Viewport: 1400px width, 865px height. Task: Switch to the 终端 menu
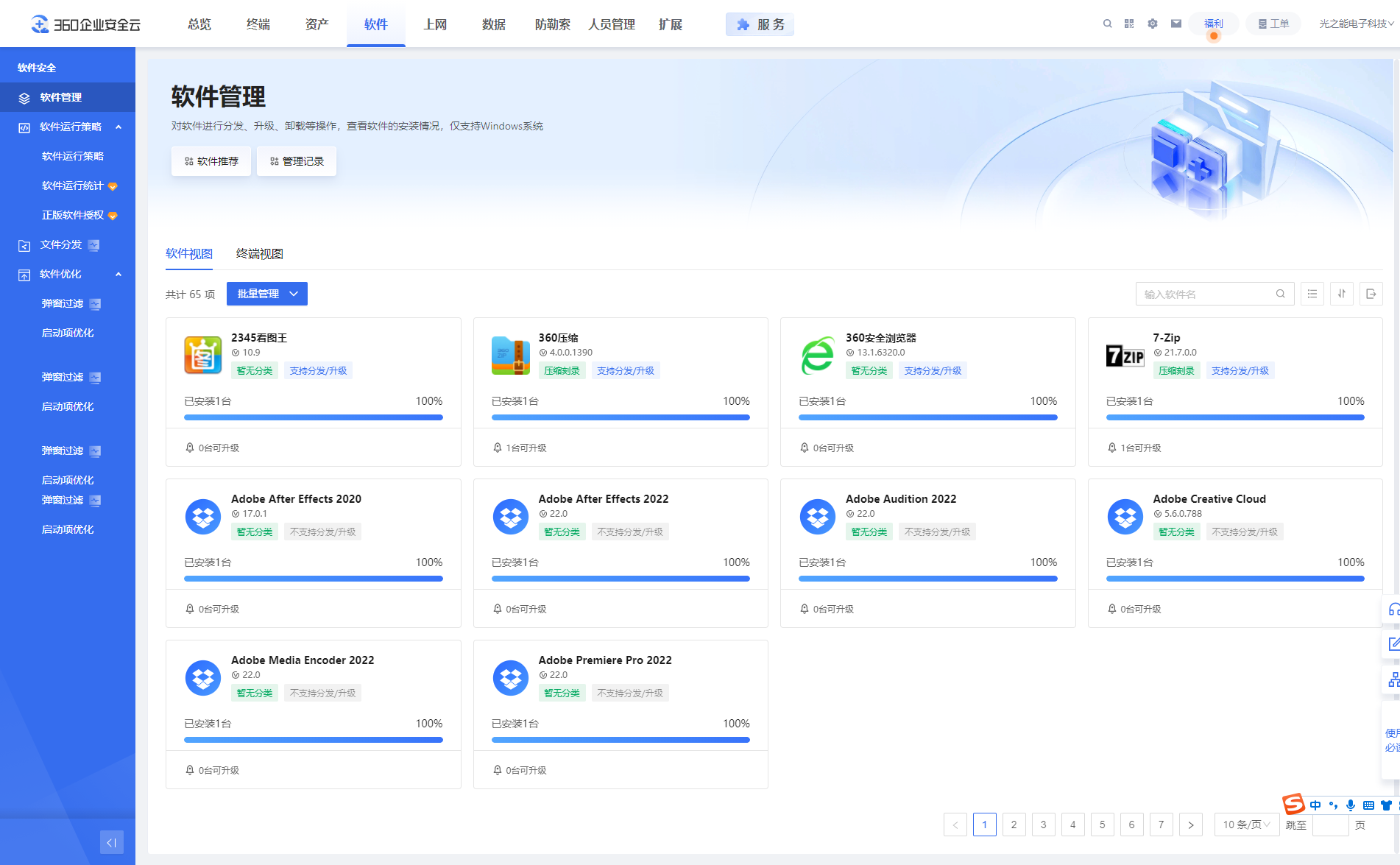tap(258, 24)
